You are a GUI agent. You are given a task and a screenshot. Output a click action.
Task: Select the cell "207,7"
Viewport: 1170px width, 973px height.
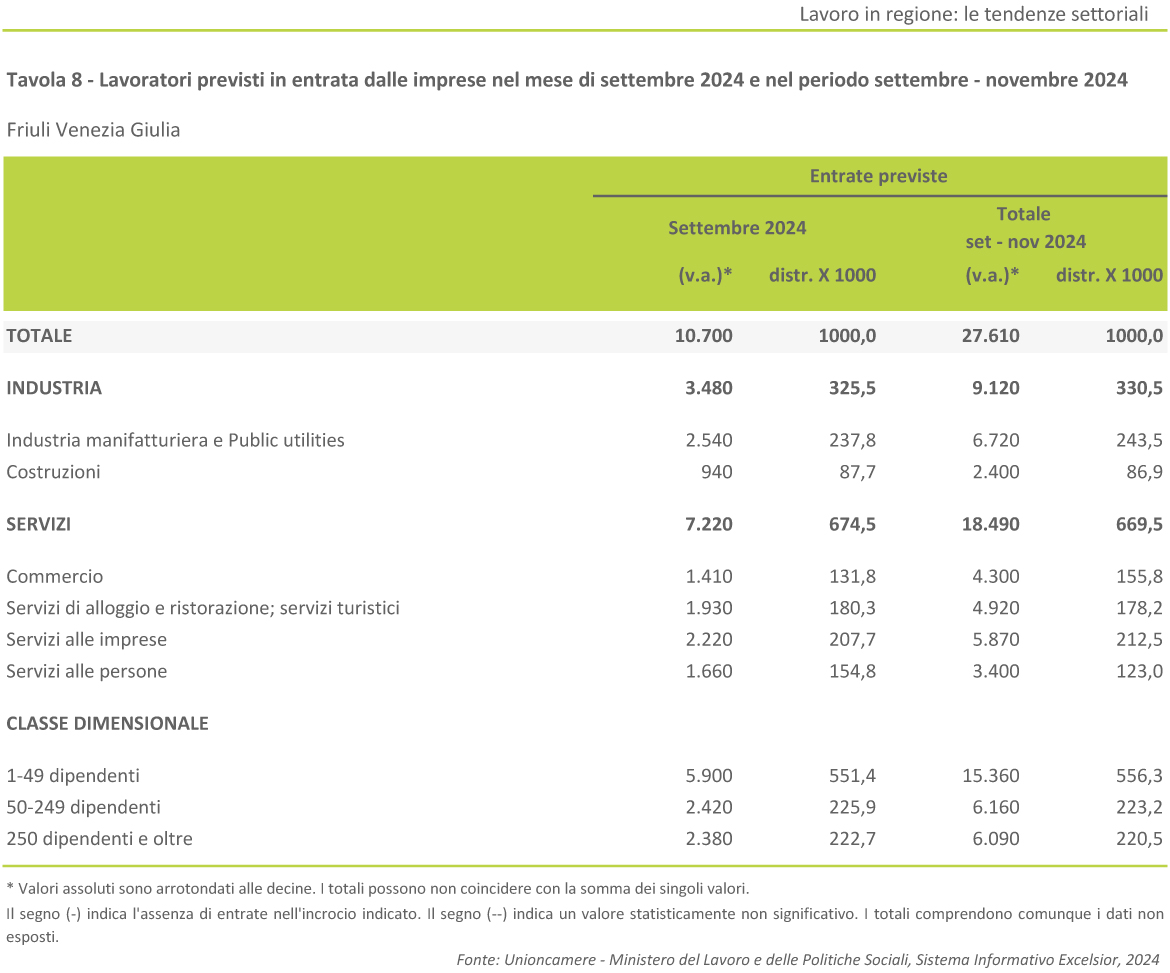coord(852,639)
